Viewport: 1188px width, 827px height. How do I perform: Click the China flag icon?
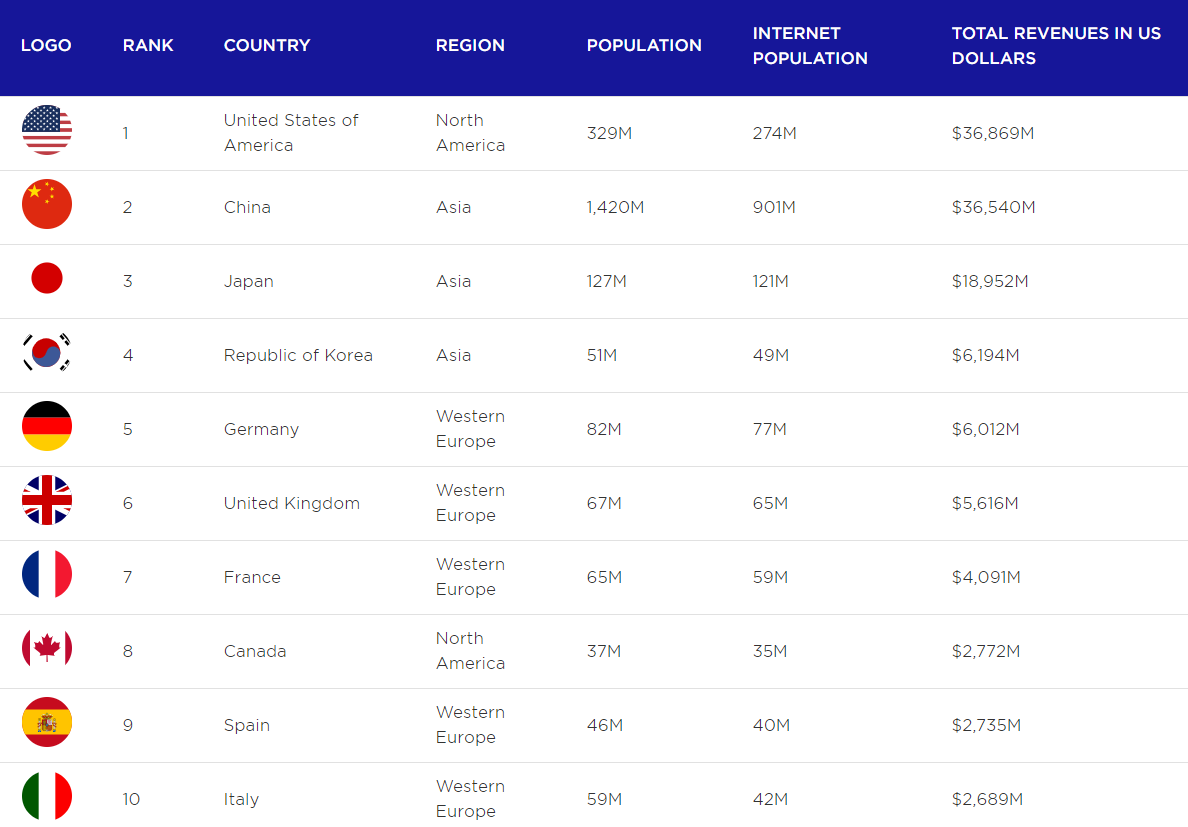point(47,205)
